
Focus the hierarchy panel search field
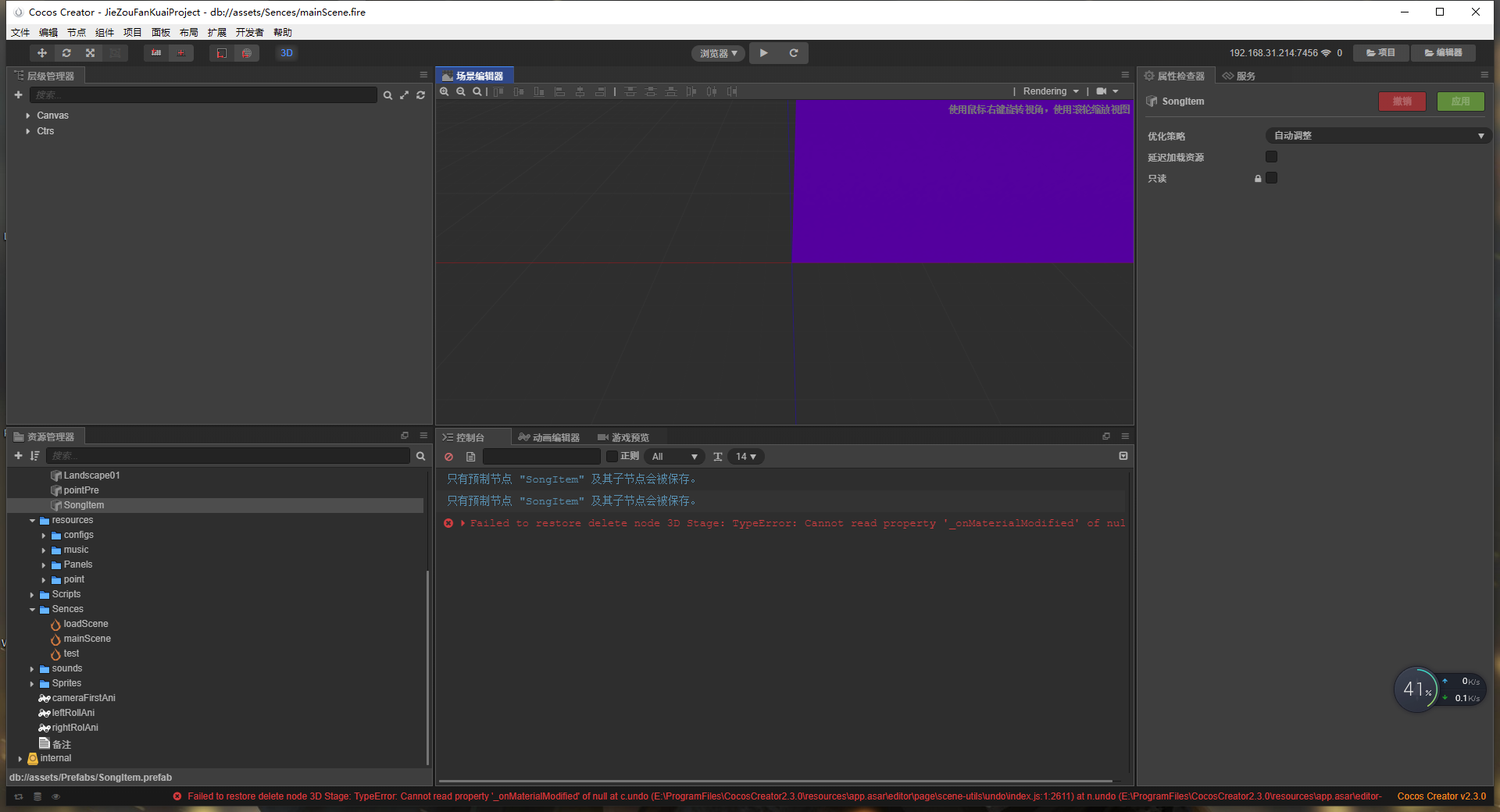(203, 95)
